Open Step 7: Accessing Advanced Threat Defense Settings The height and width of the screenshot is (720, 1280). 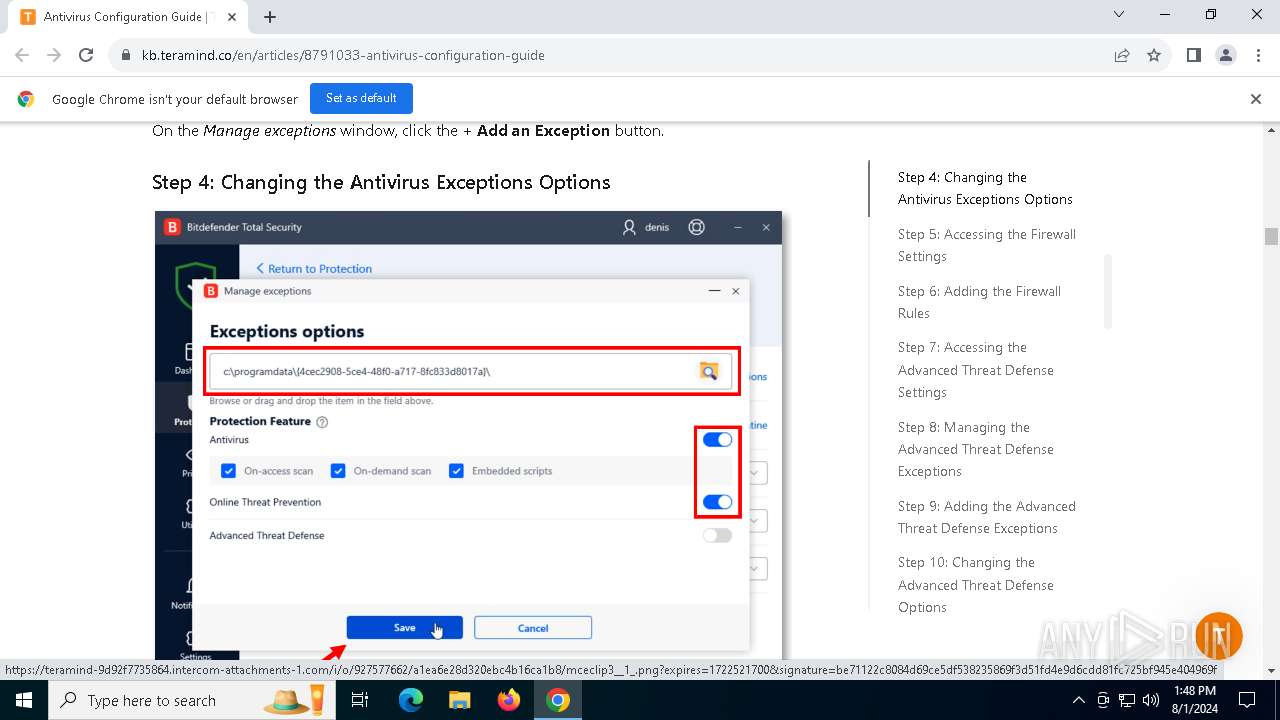coord(976,370)
